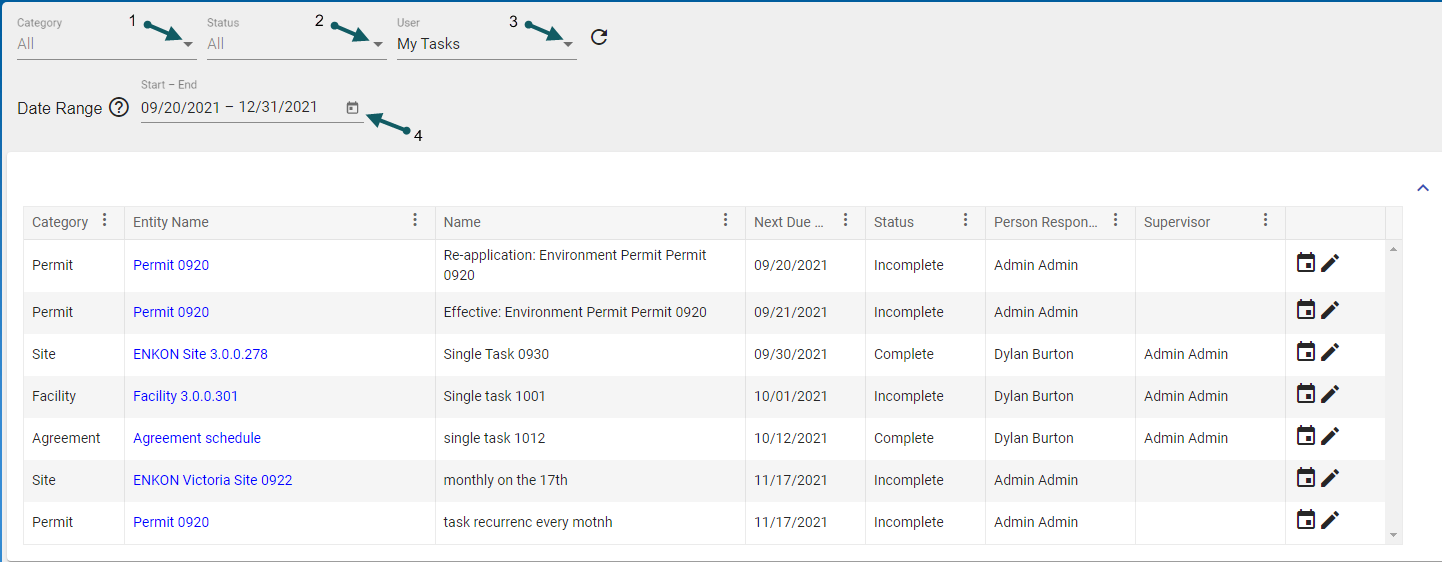
Task: Collapse the task table panel chevron
Action: [1422, 187]
